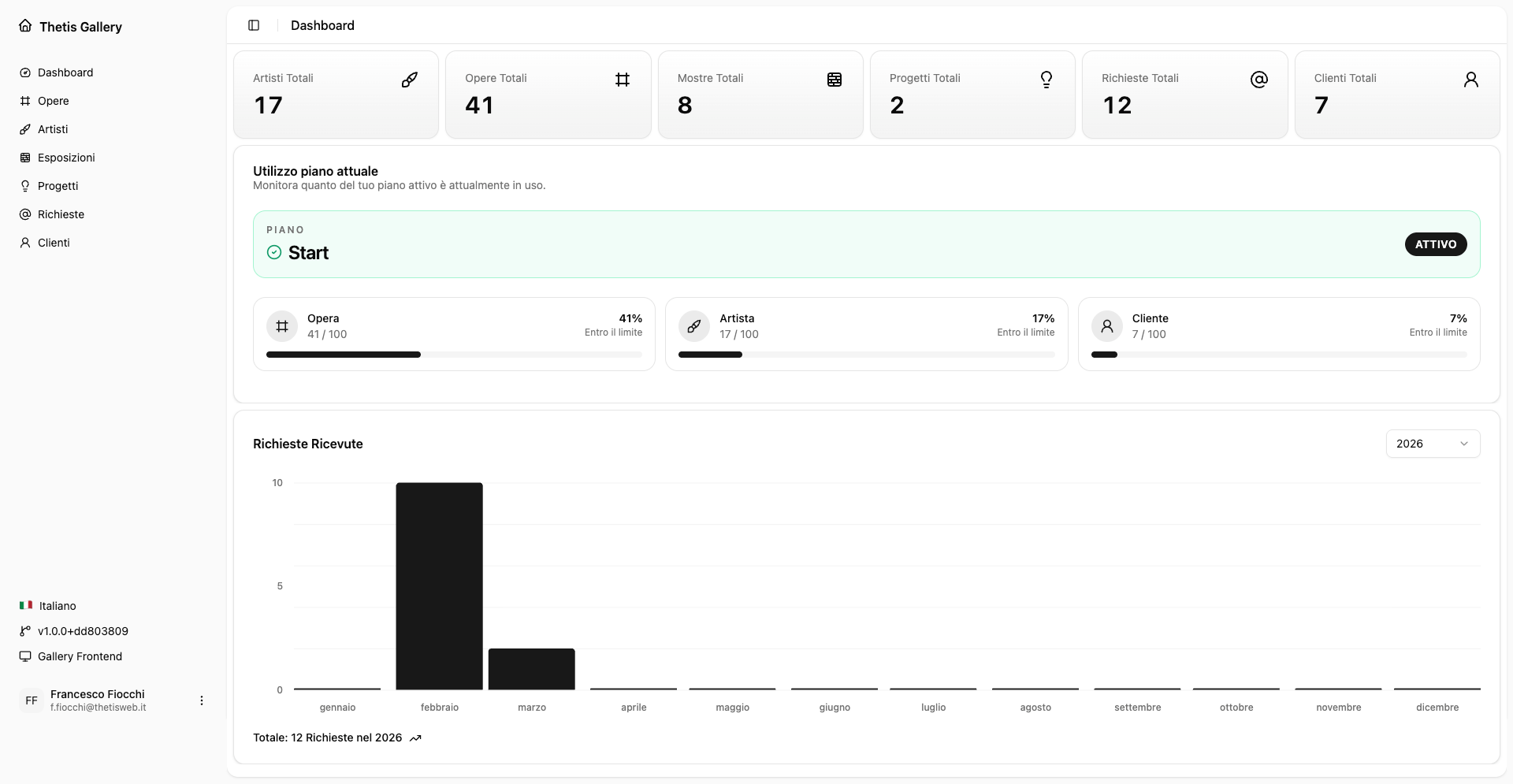Open the user options three-dot menu
This screenshot has width=1513, height=784.
click(x=202, y=700)
